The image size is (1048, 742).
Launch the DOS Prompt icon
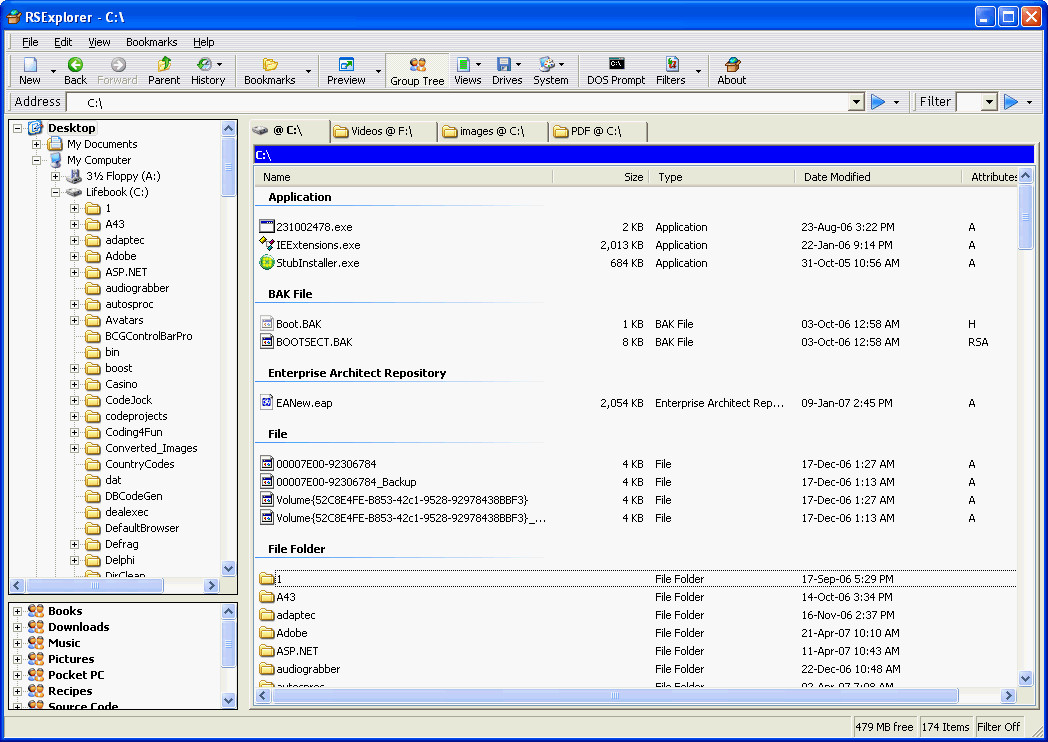tap(616, 64)
